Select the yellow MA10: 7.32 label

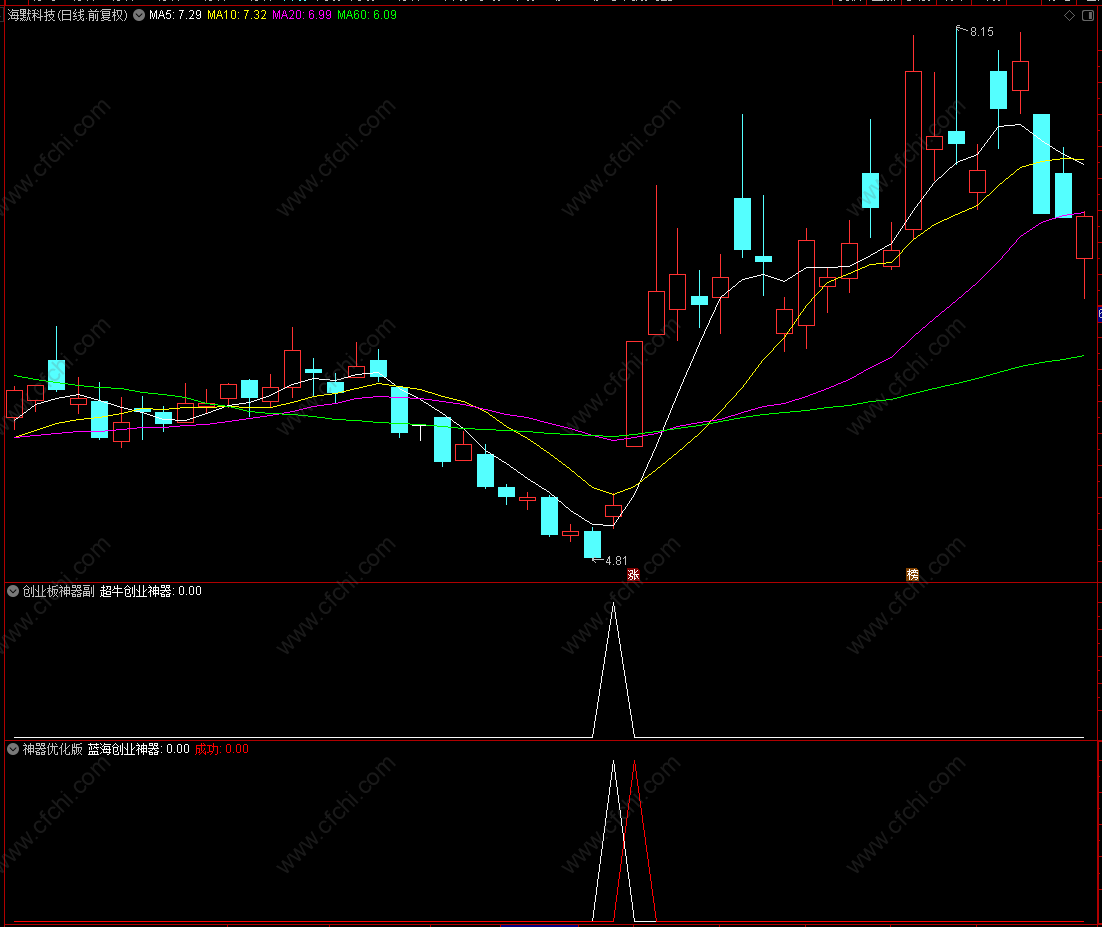pos(237,15)
